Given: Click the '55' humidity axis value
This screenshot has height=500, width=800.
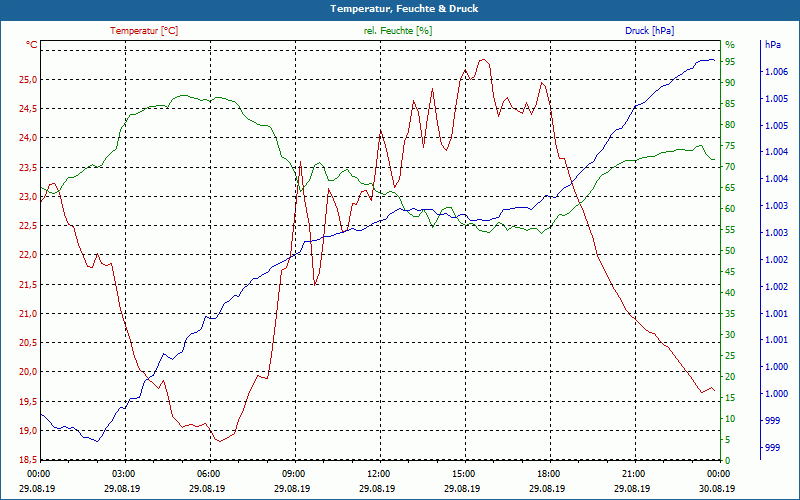Looking at the screenshot, I should 730,230.
